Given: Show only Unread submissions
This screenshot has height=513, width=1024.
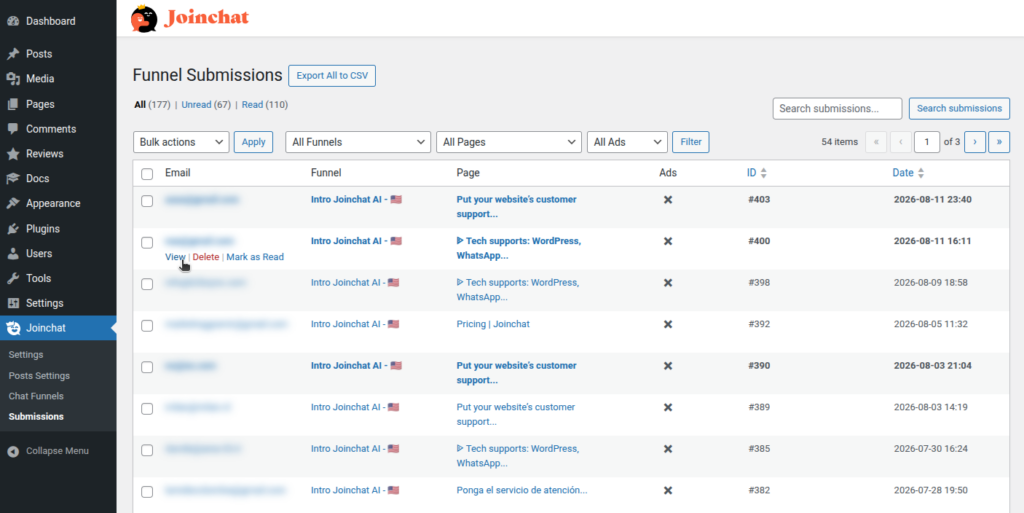Looking at the screenshot, I should [197, 104].
